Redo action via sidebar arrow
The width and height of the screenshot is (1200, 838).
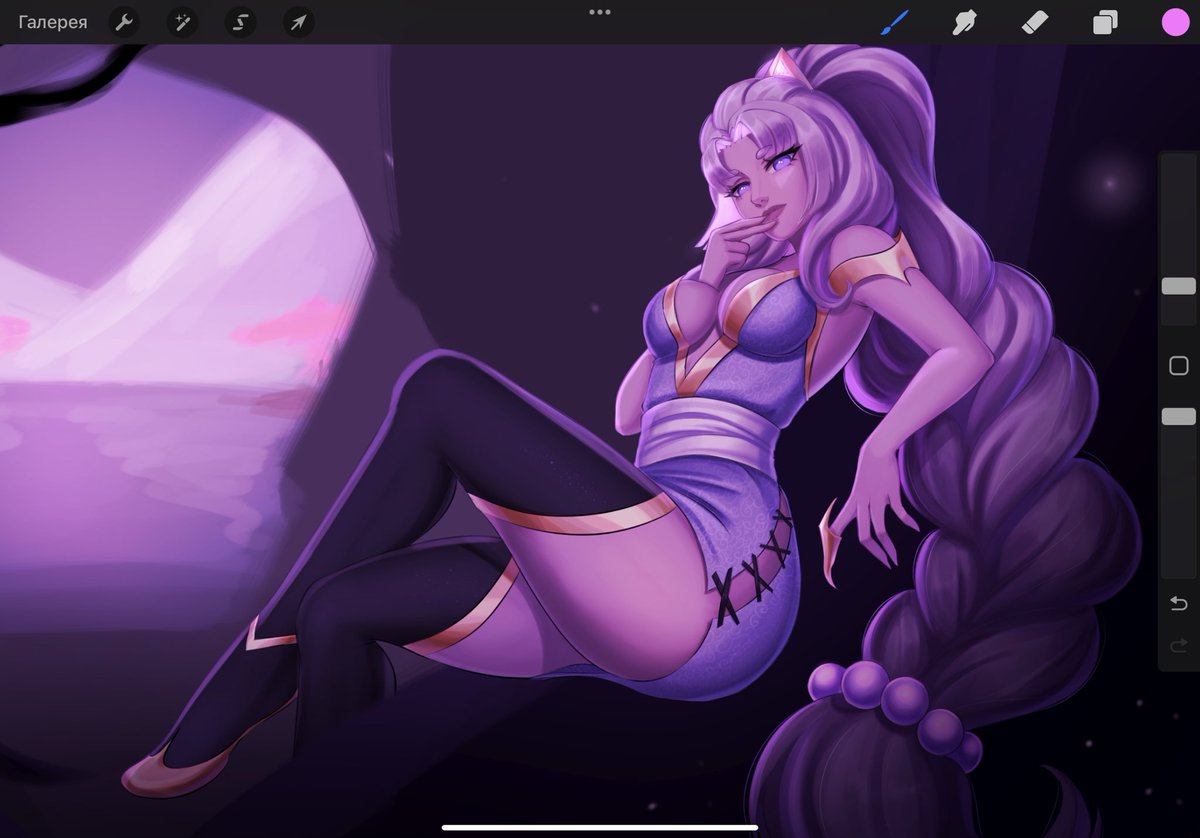pos(1179,645)
